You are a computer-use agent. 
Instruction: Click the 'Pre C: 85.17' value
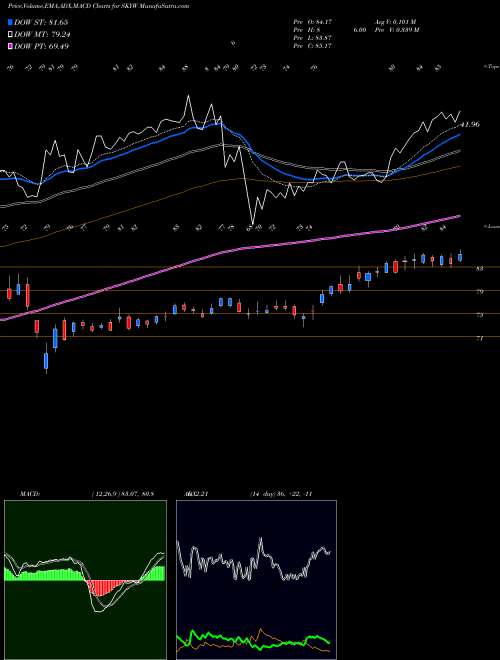point(313,45)
